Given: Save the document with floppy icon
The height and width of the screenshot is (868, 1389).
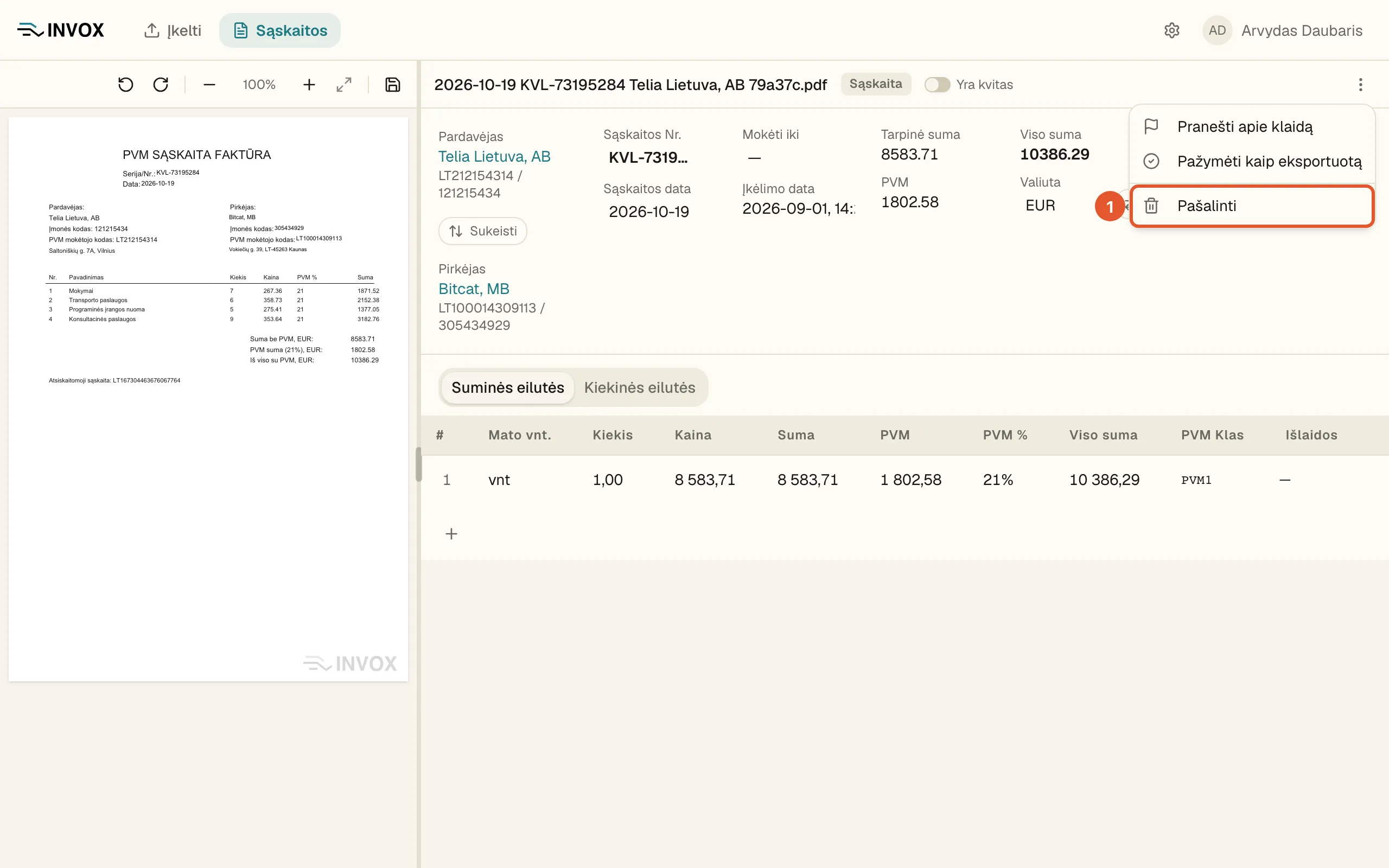Looking at the screenshot, I should [x=393, y=85].
